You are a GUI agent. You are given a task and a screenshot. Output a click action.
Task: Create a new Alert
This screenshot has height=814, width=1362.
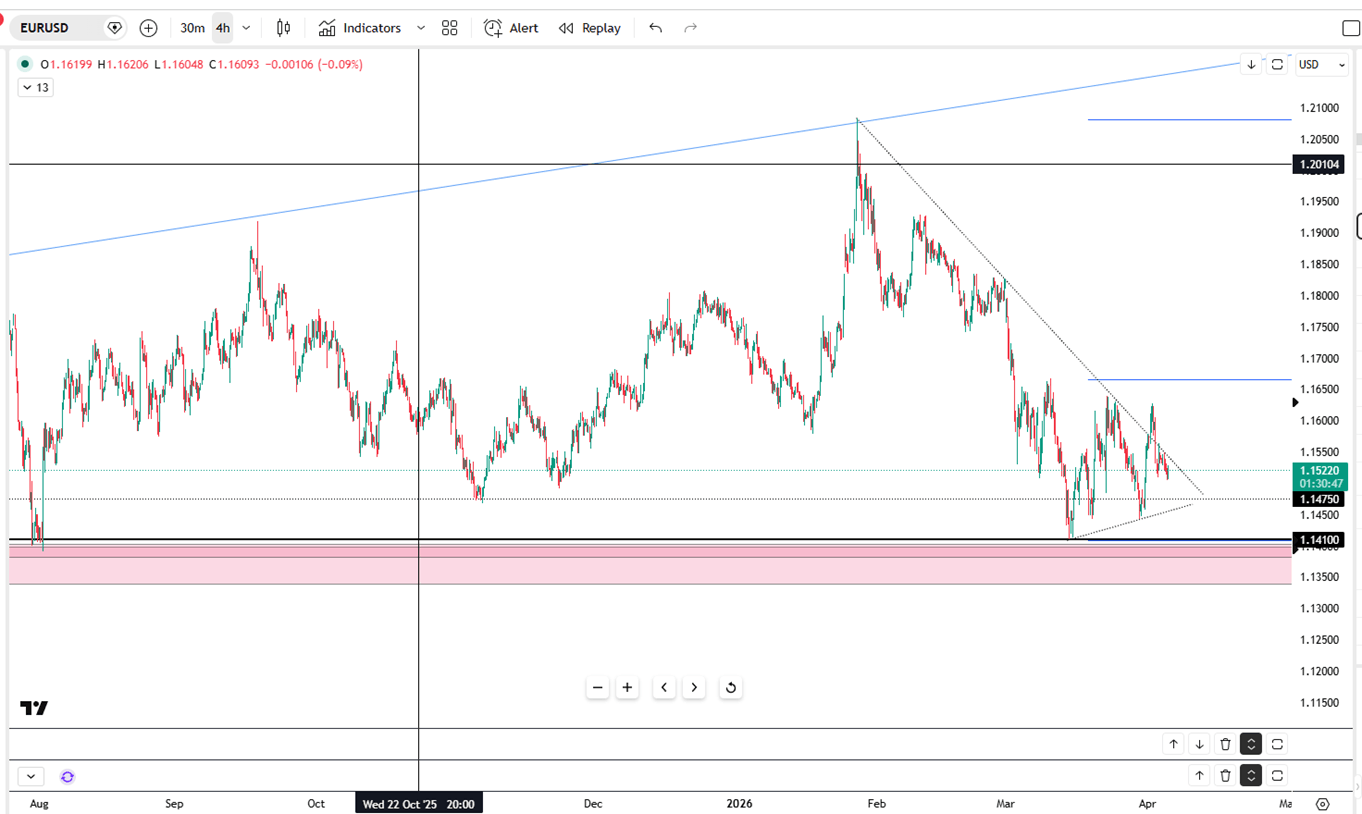pyautogui.click(x=511, y=28)
